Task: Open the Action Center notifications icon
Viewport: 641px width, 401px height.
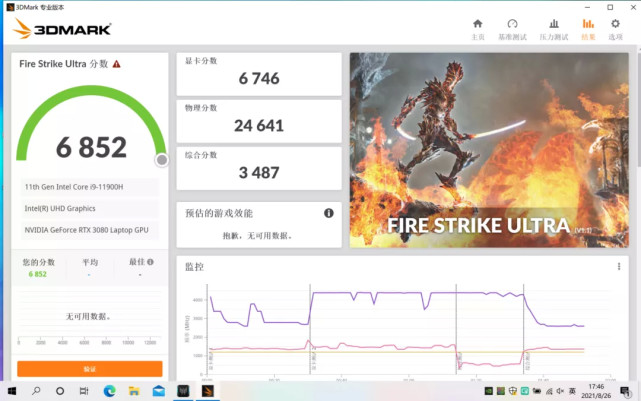Action: (x=625, y=392)
